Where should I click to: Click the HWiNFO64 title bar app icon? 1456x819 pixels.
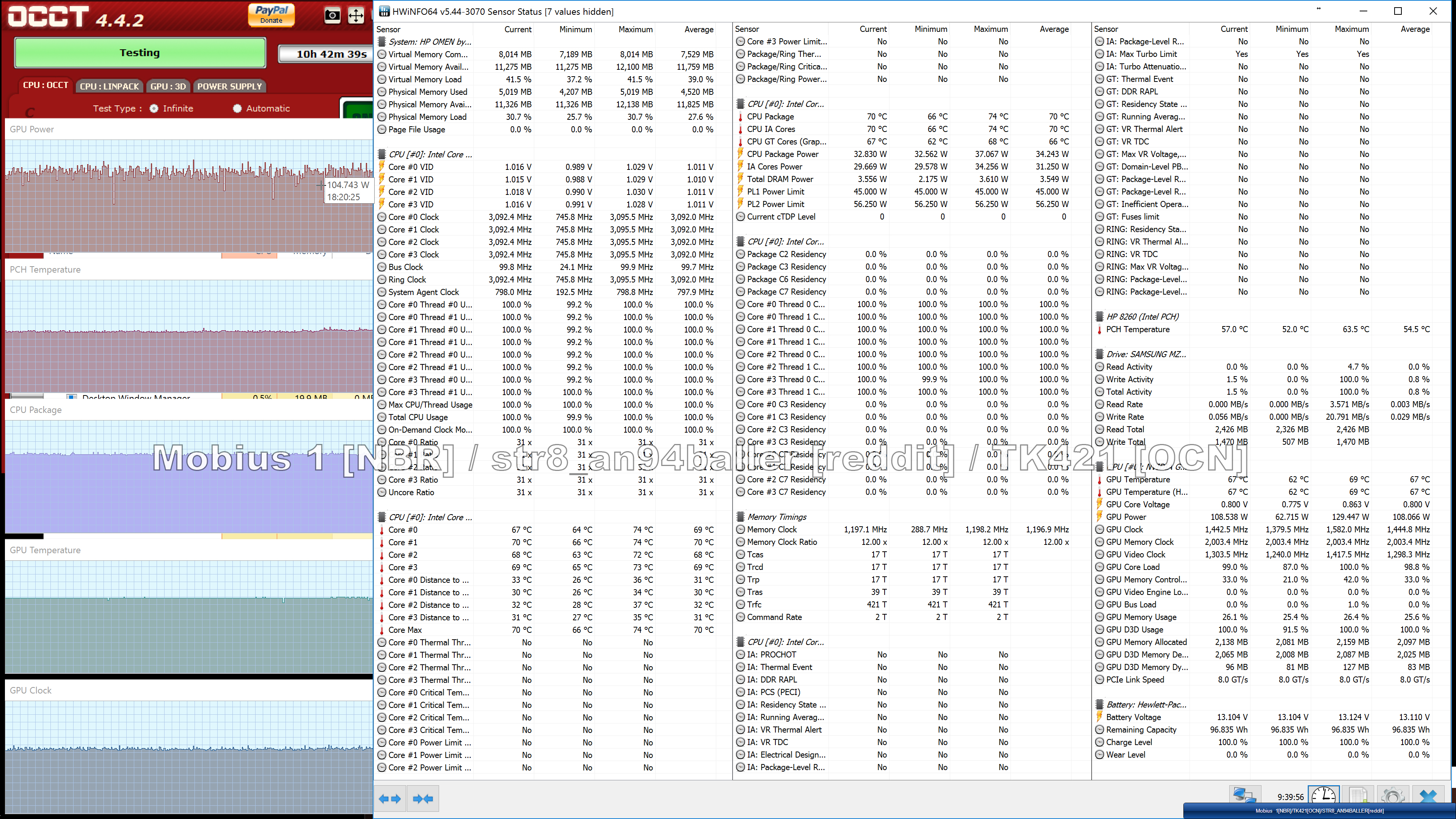point(384,11)
